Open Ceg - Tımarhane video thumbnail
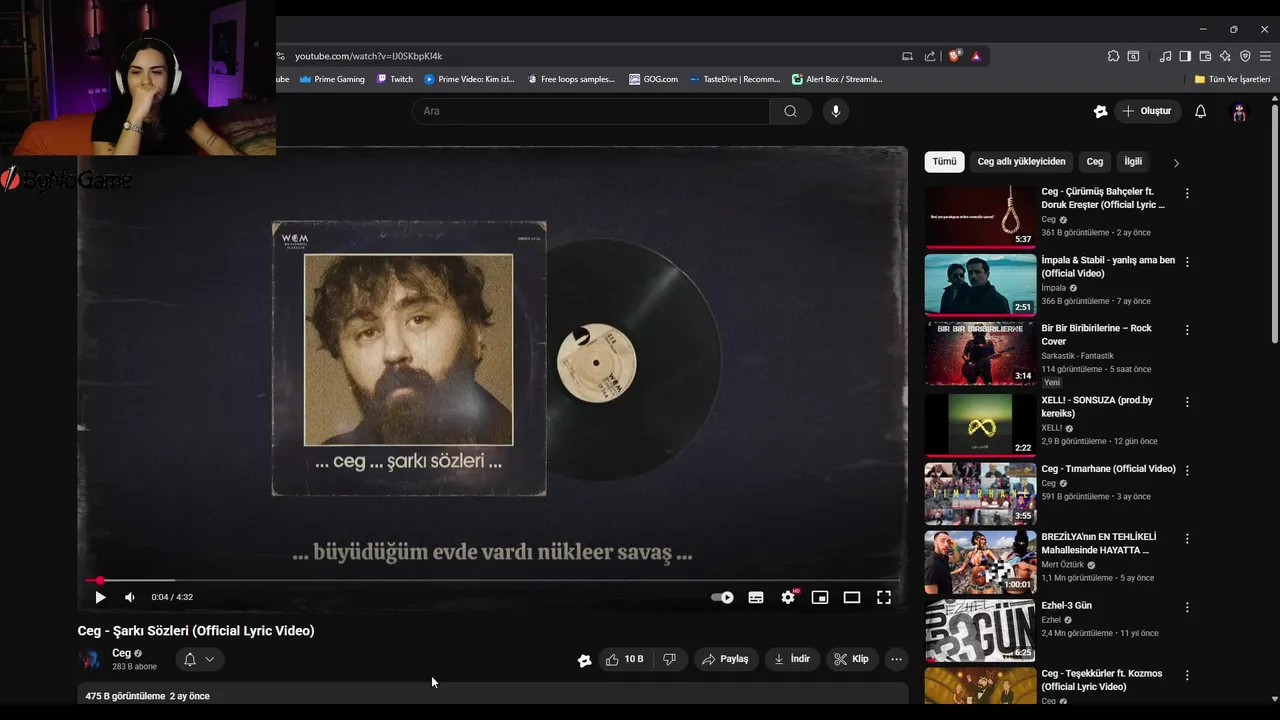 [x=980, y=493]
